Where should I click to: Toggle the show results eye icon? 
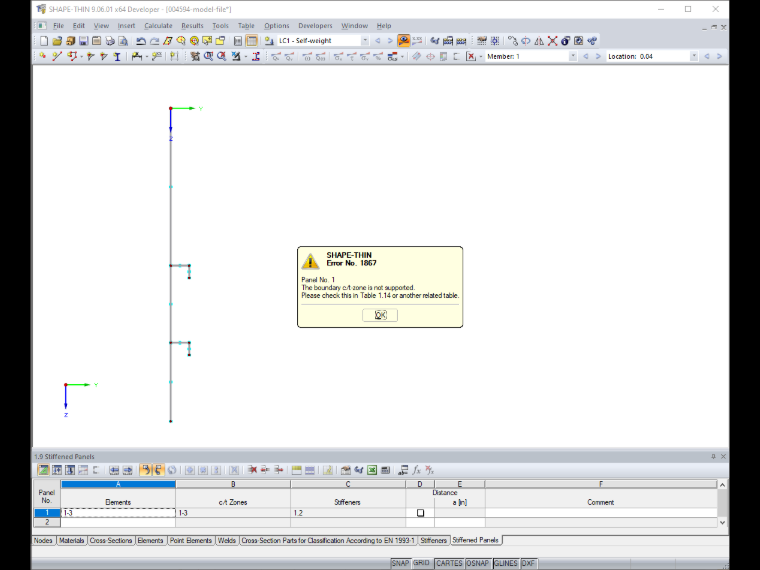click(403, 41)
